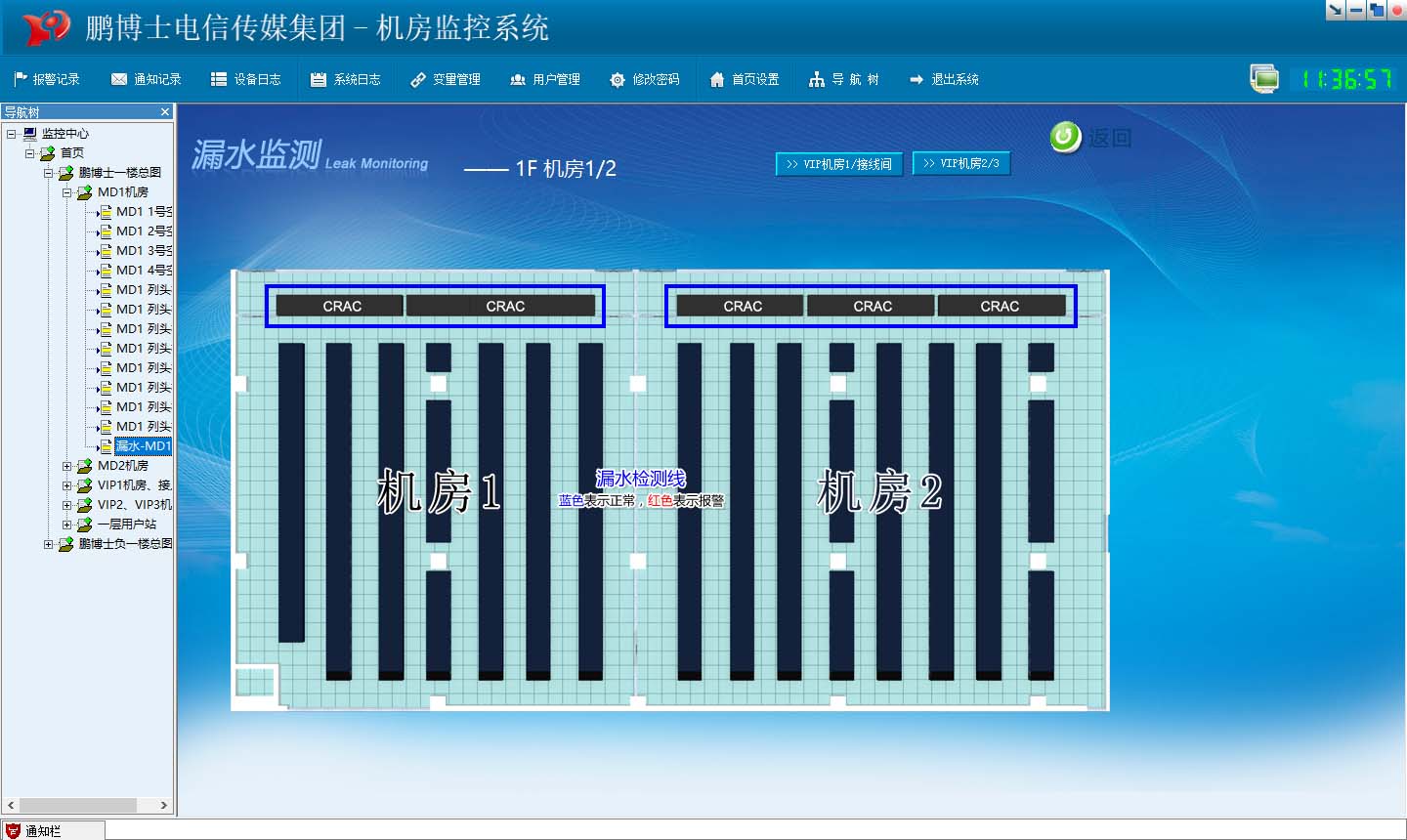Open 修改密码 change password
The image size is (1407, 840).
(x=645, y=79)
